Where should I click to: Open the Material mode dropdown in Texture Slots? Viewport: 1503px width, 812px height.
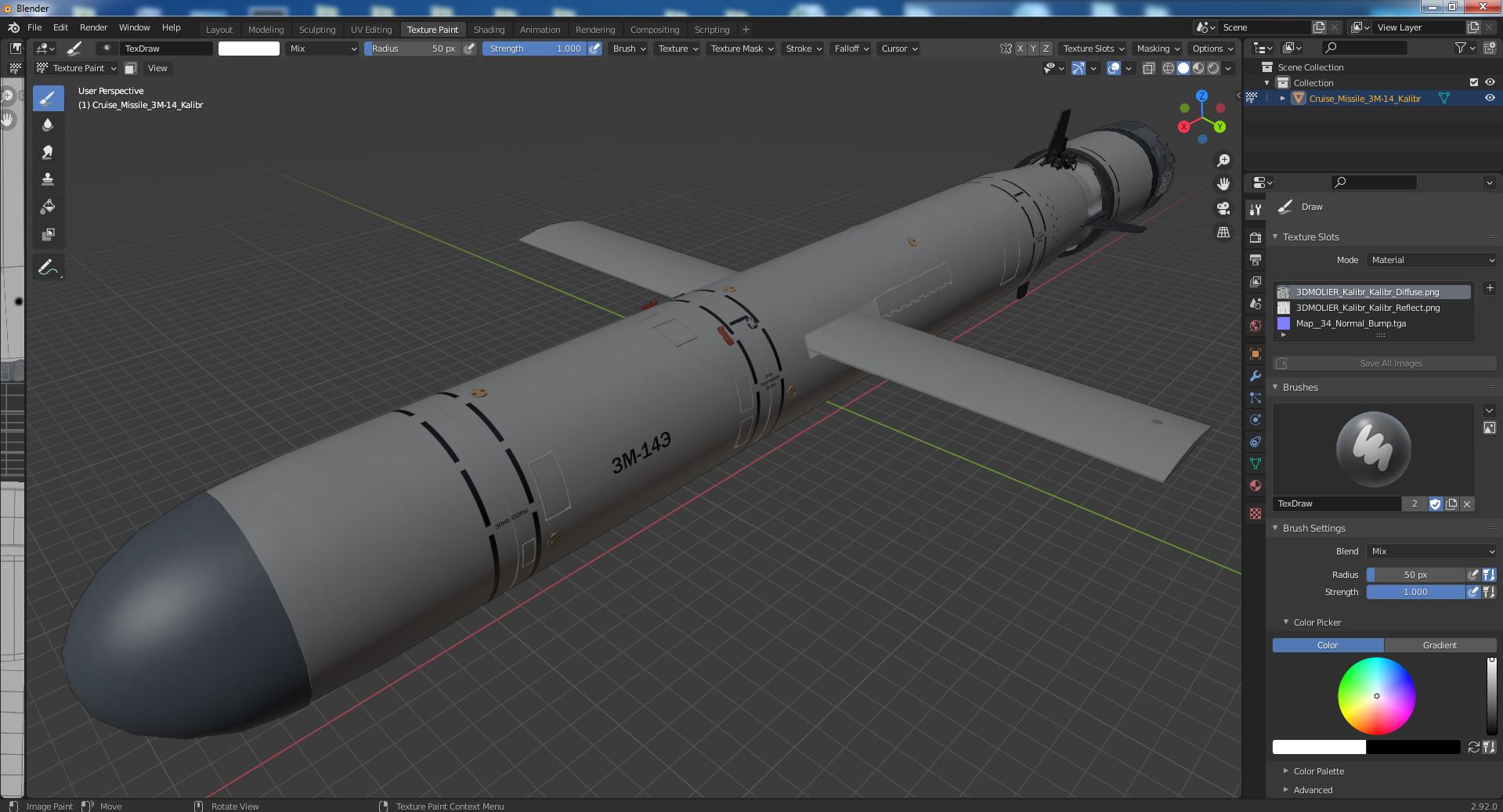click(x=1433, y=260)
